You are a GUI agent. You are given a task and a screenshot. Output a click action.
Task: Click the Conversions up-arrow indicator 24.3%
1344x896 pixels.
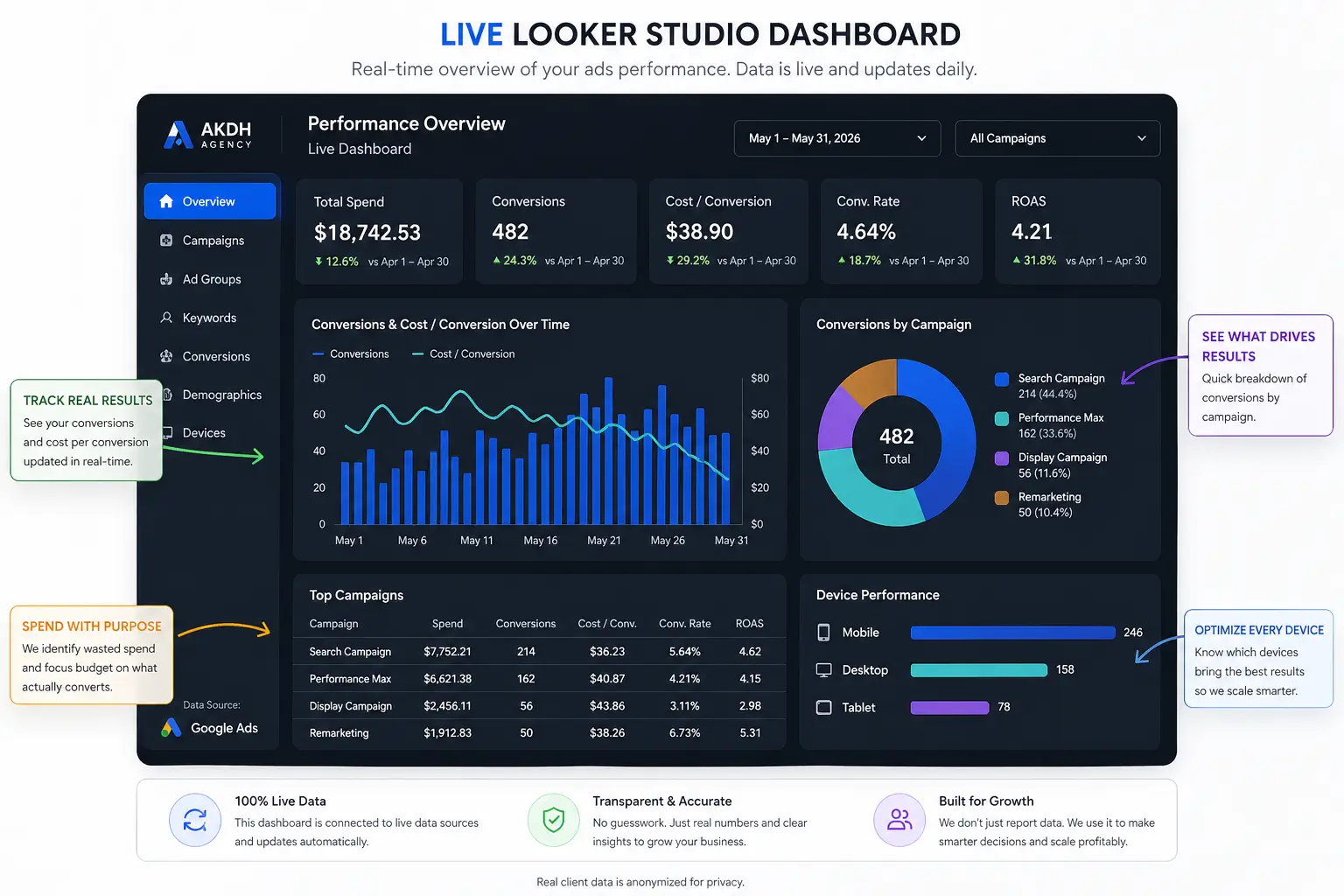(496, 261)
